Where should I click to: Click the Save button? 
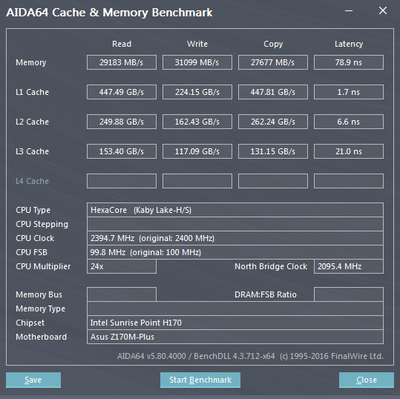point(33,380)
